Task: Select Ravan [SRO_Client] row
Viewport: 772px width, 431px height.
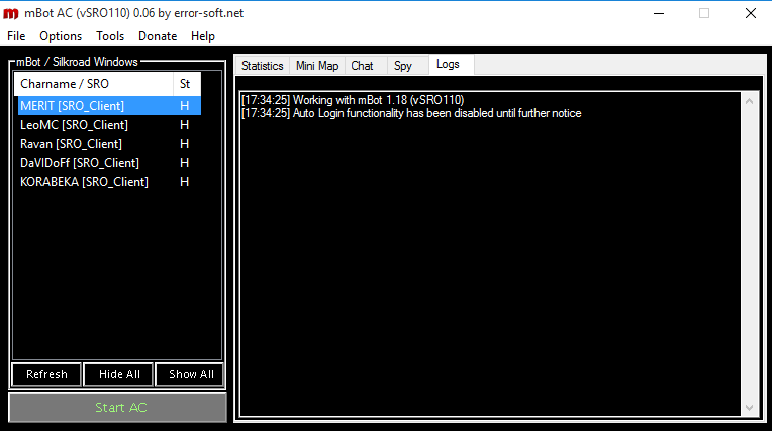Action: (109, 144)
